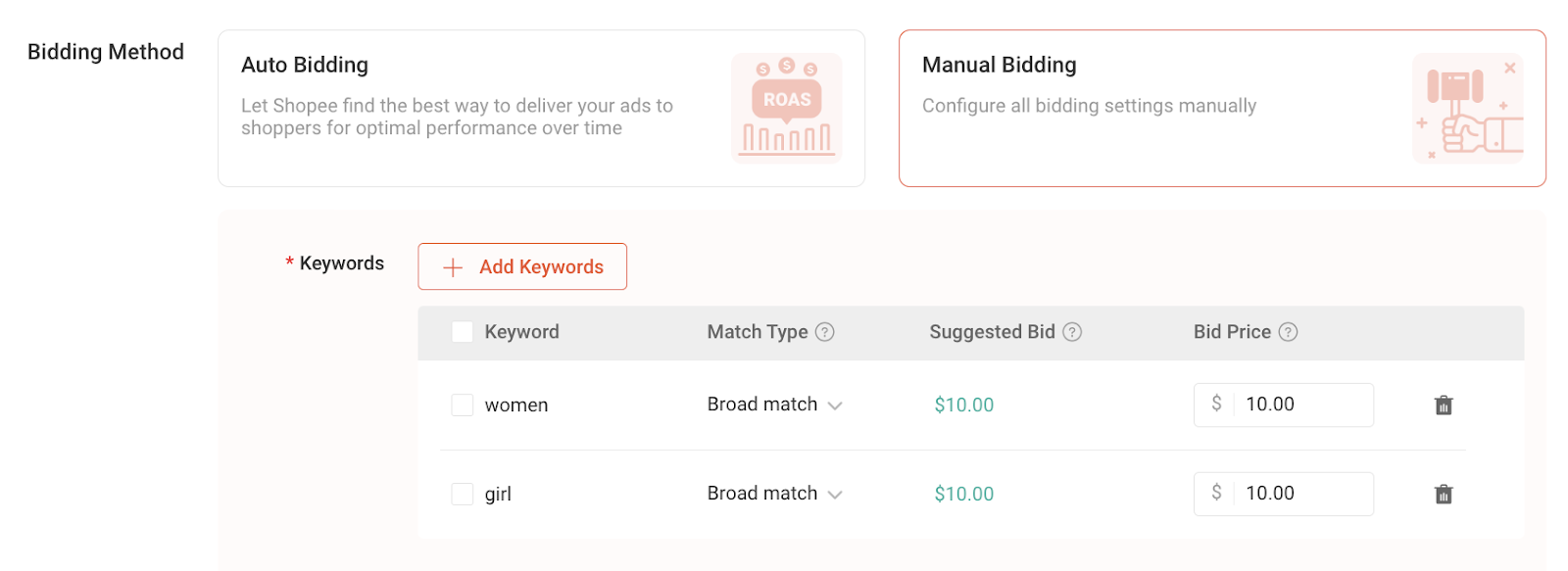This screenshot has height=571, width=1568.
Task: Click the Manual Bidding gavel illustration
Action: (x=1468, y=108)
